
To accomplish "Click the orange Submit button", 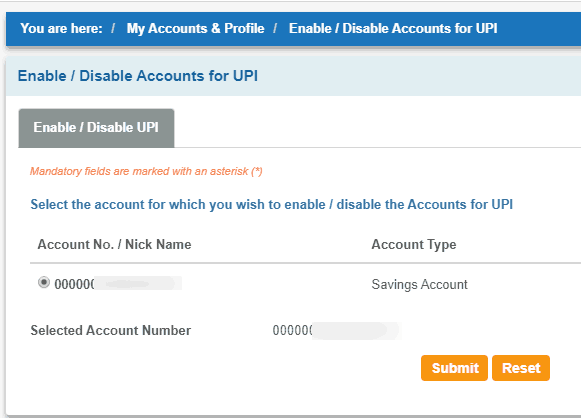I will point(454,368).
